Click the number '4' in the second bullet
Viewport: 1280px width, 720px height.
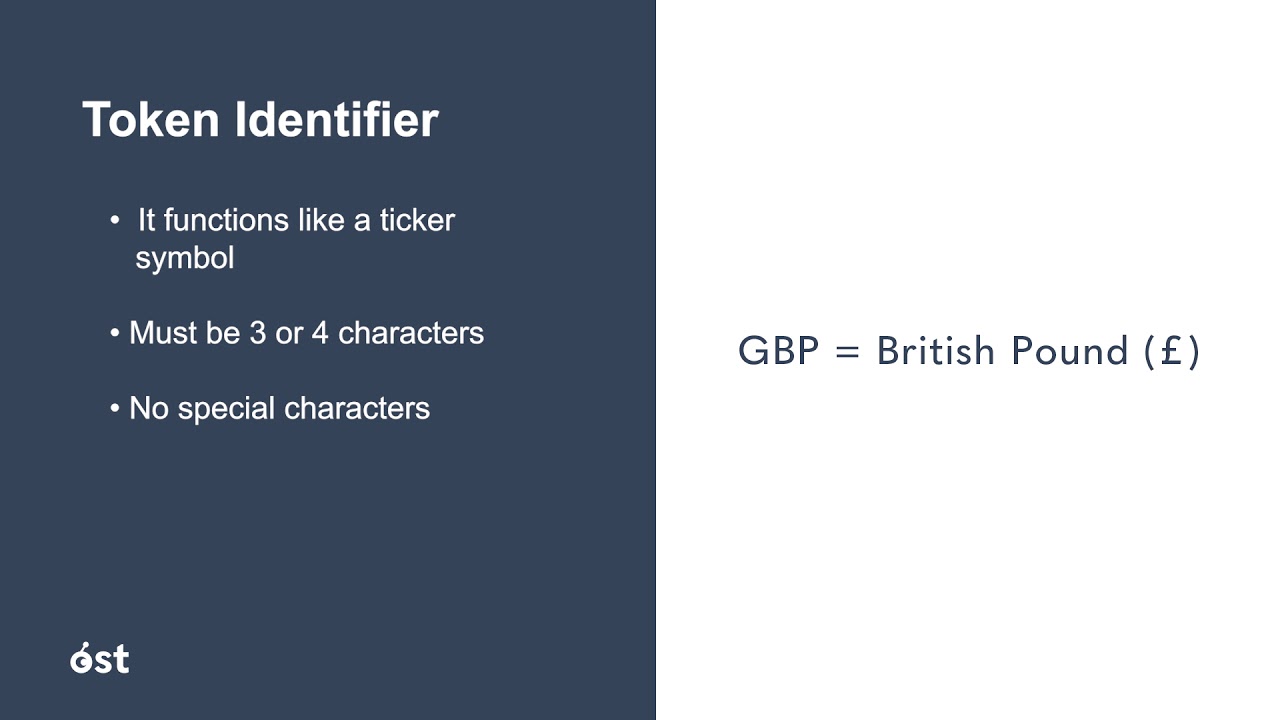coord(320,333)
